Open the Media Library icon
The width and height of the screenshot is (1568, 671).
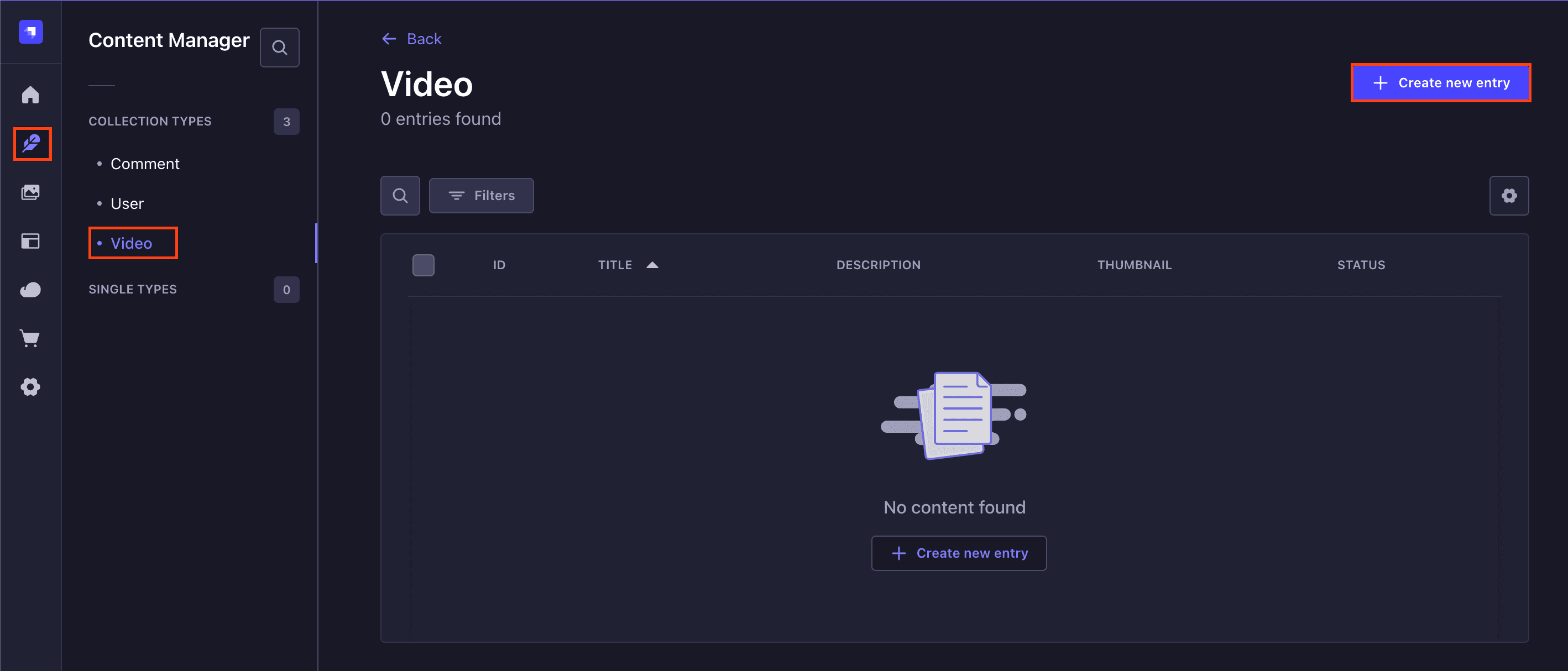30,192
